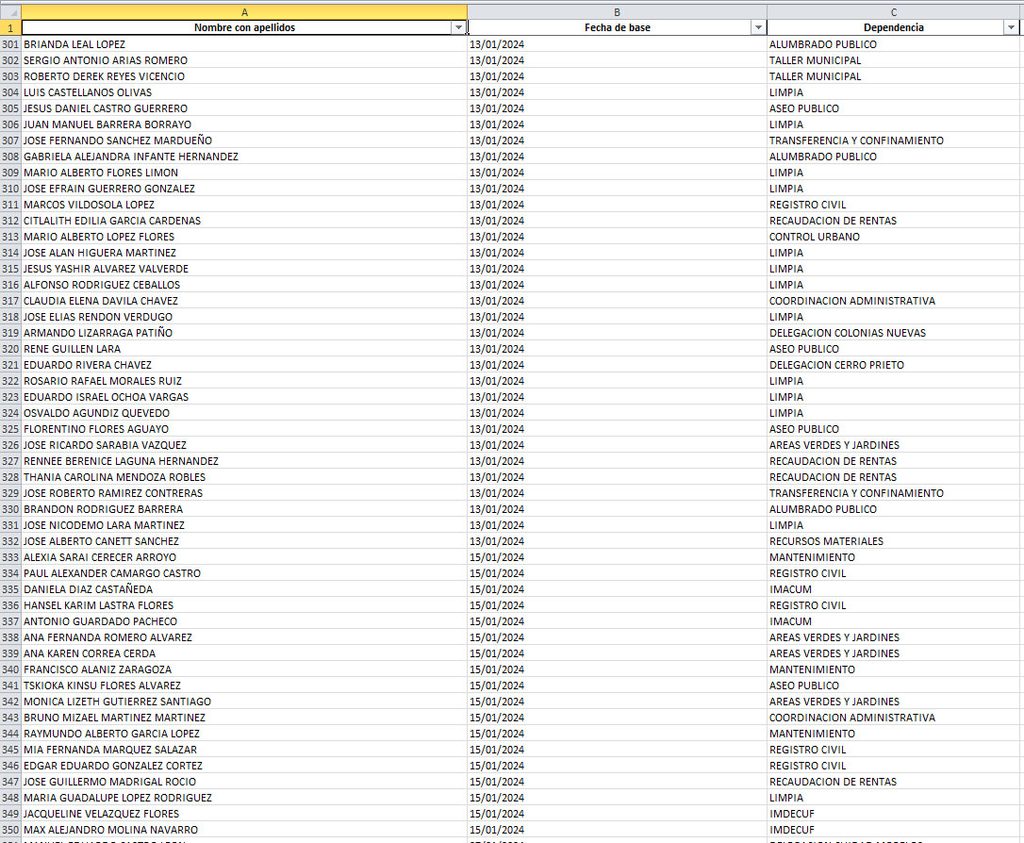Open the filter dropdown for Fecha de base

(x=758, y=27)
